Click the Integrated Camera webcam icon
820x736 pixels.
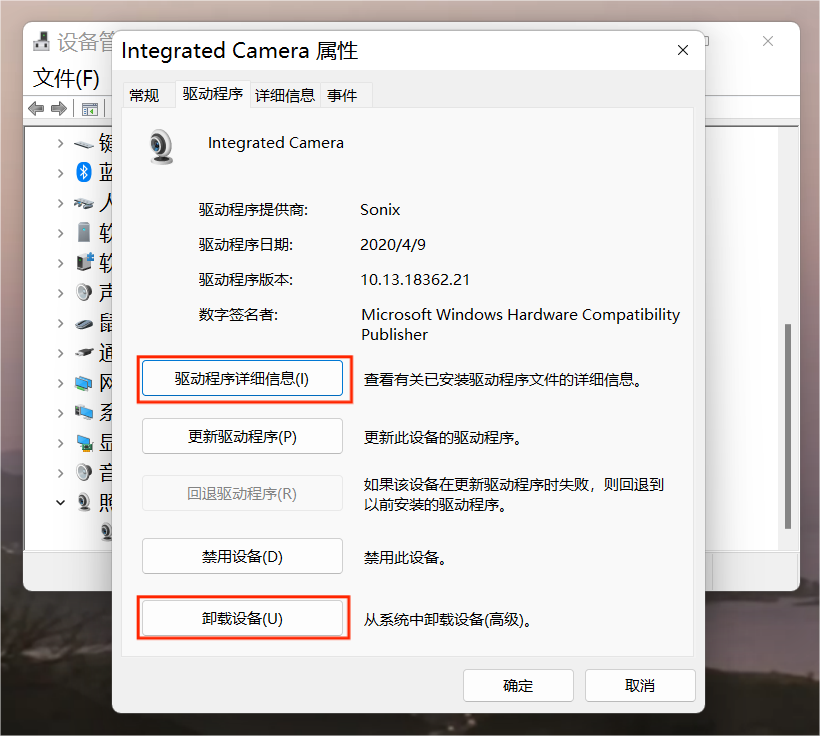click(161, 146)
